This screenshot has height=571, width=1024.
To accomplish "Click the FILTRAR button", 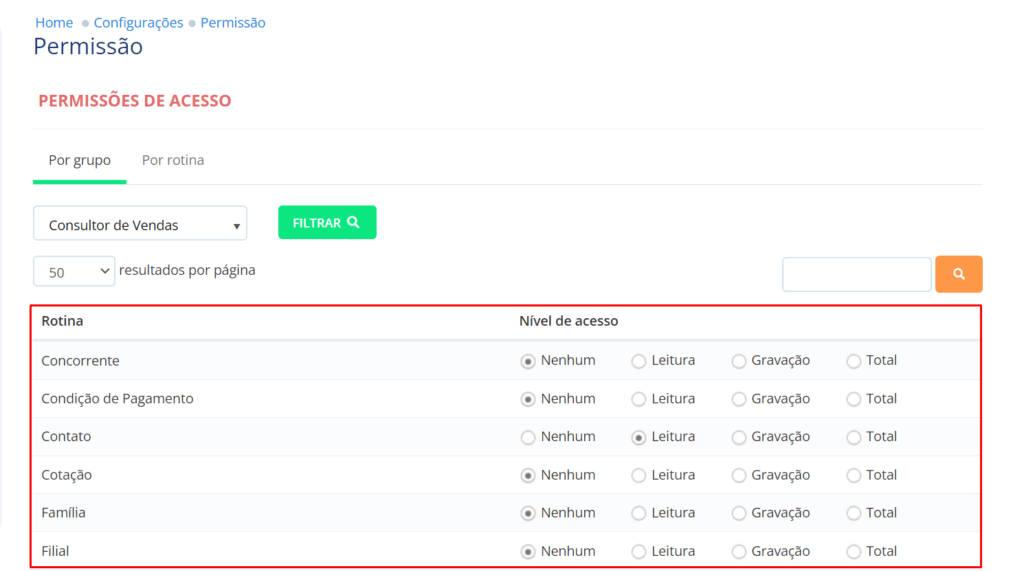I will point(327,222).
